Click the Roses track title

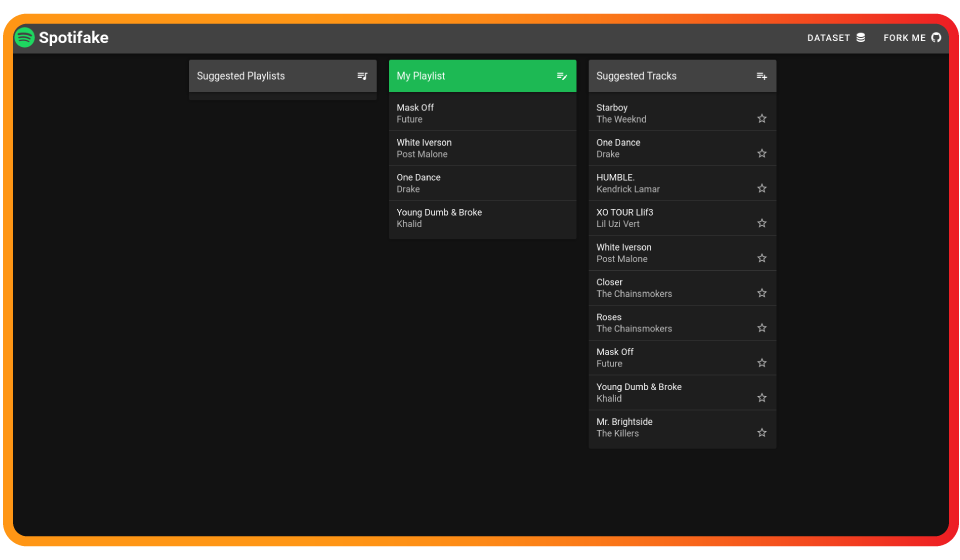[x=609, y=317]
